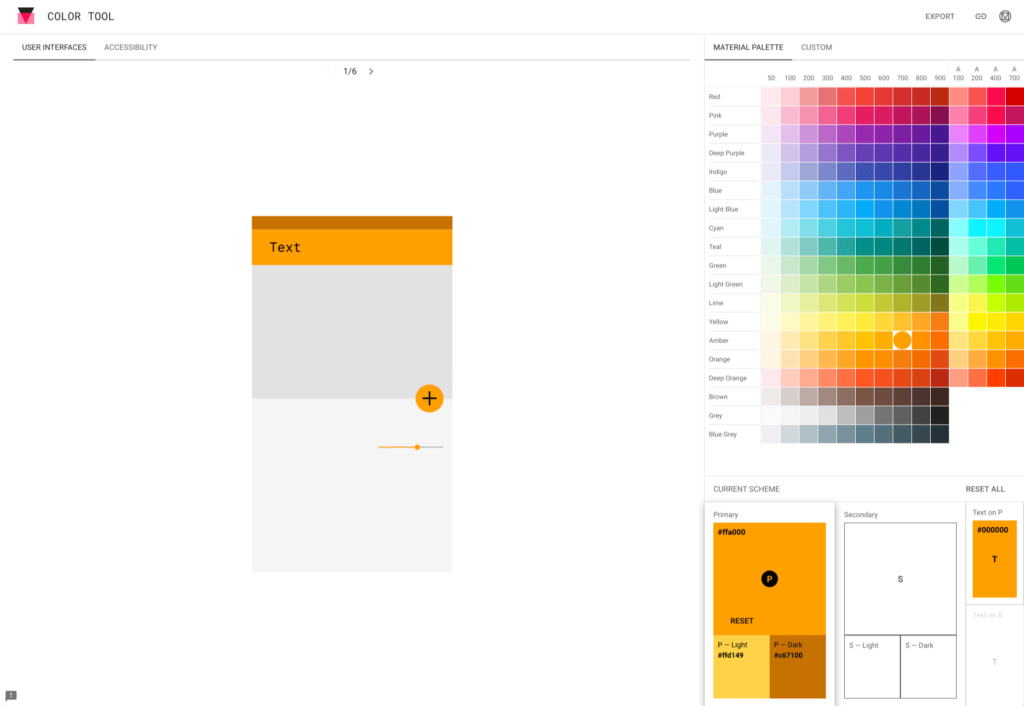Go to next UI preview with chevron
The width and height of the screenshot is (1024, 706).
click(371, 72)
